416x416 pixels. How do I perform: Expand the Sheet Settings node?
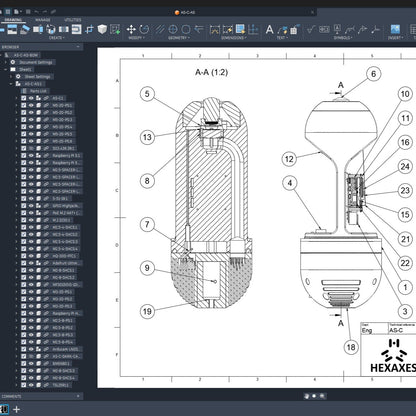11,77
